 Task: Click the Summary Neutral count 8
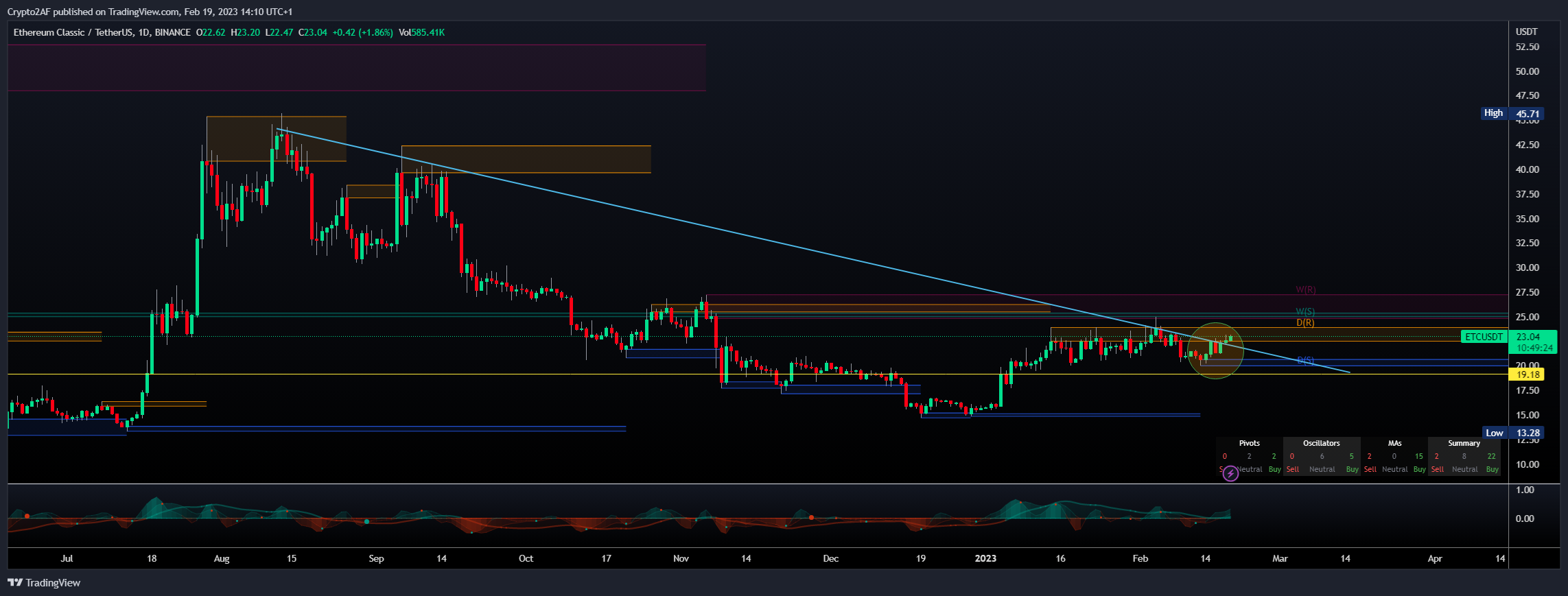pyautogui.click(x=1464, y=456)
